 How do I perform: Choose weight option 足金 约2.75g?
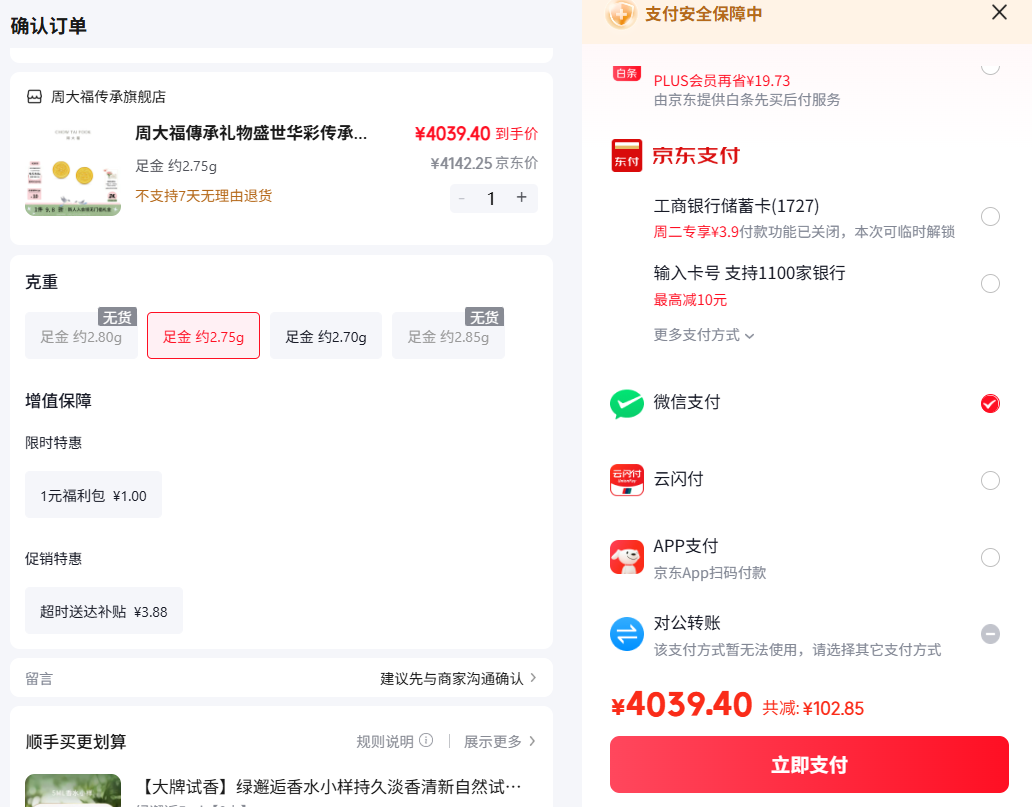(x=203, y=336)
